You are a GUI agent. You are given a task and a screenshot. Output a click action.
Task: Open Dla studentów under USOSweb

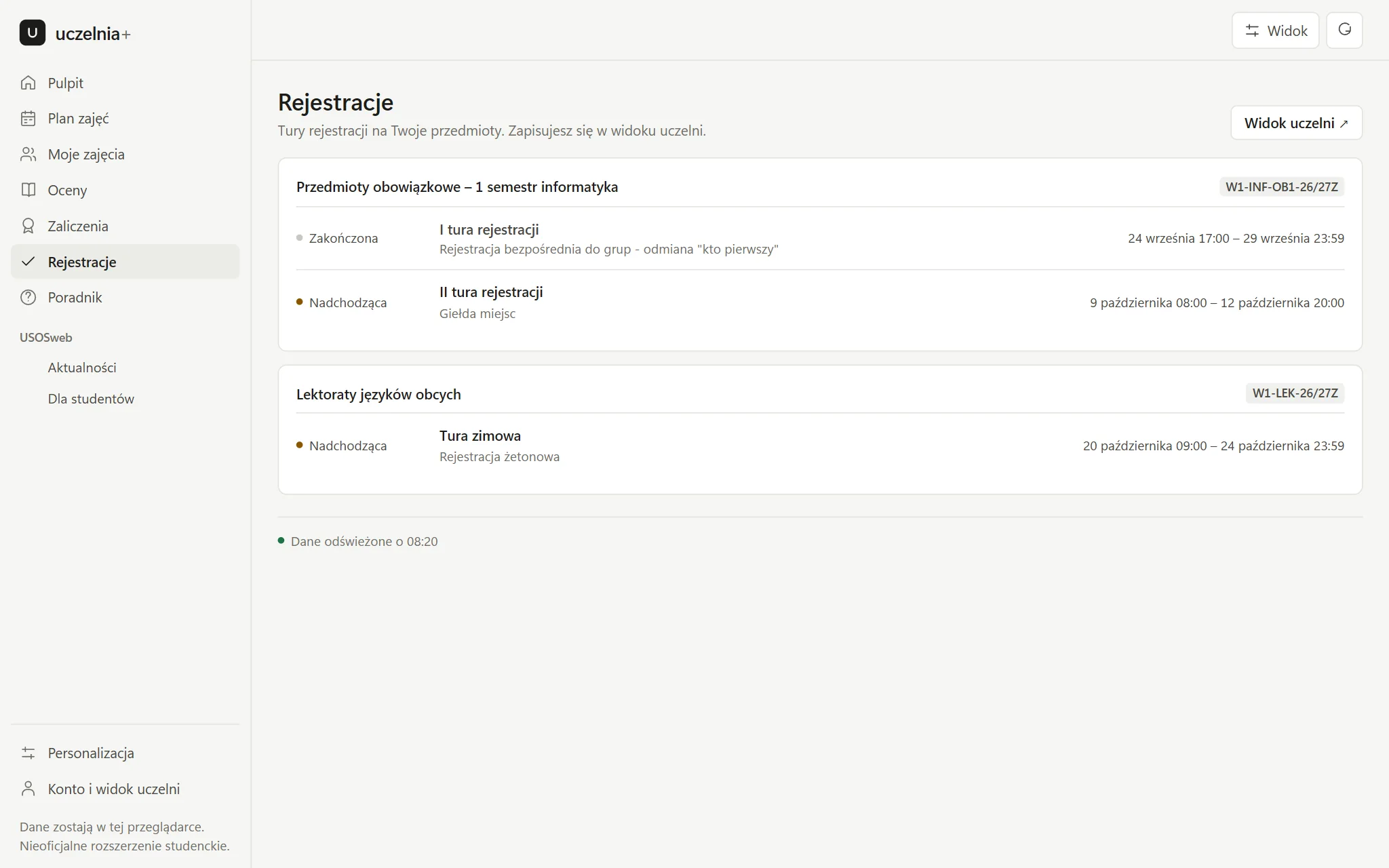coord(91,399)
